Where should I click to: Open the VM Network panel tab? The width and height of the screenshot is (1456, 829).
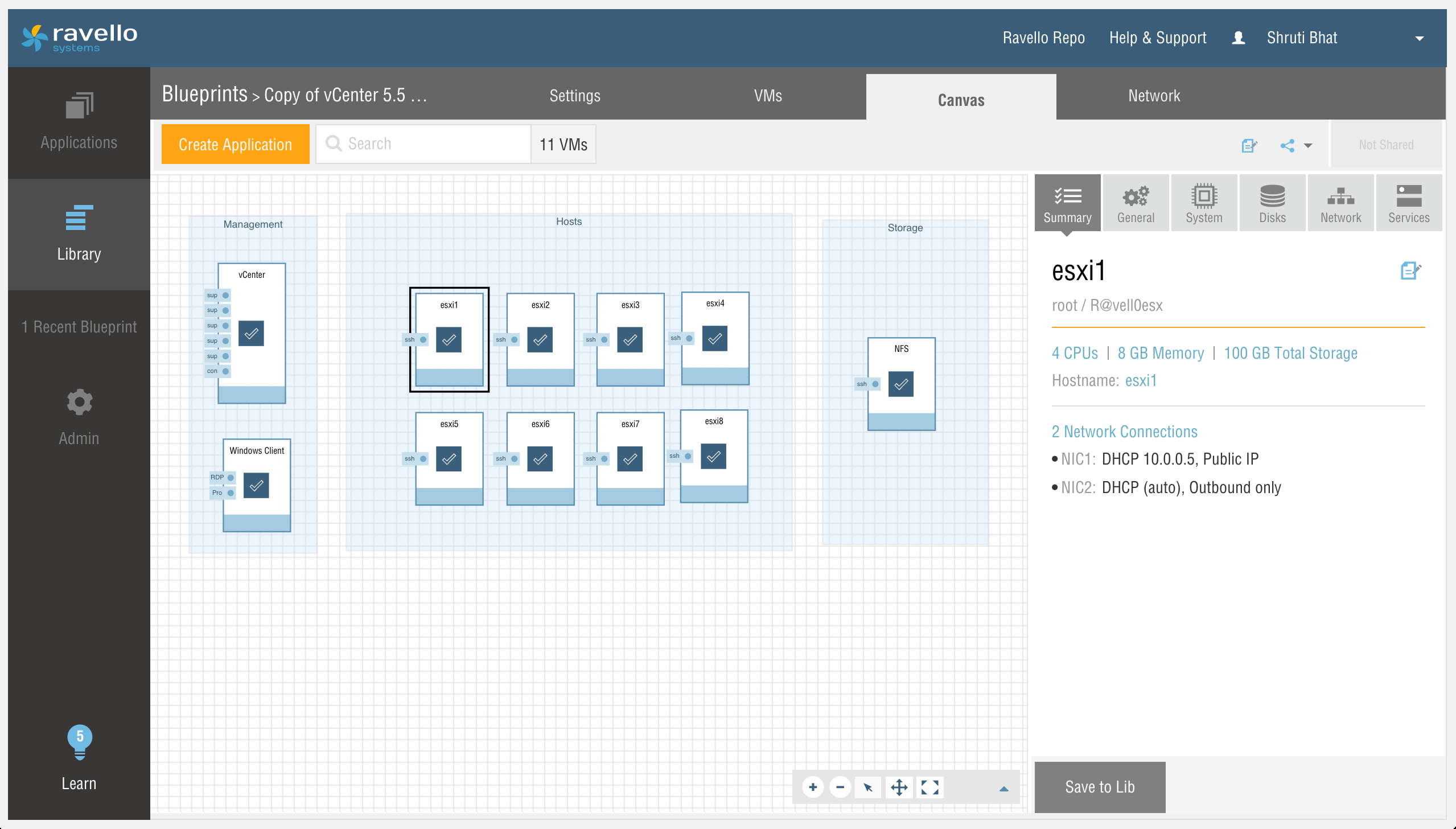point(1340,203)
